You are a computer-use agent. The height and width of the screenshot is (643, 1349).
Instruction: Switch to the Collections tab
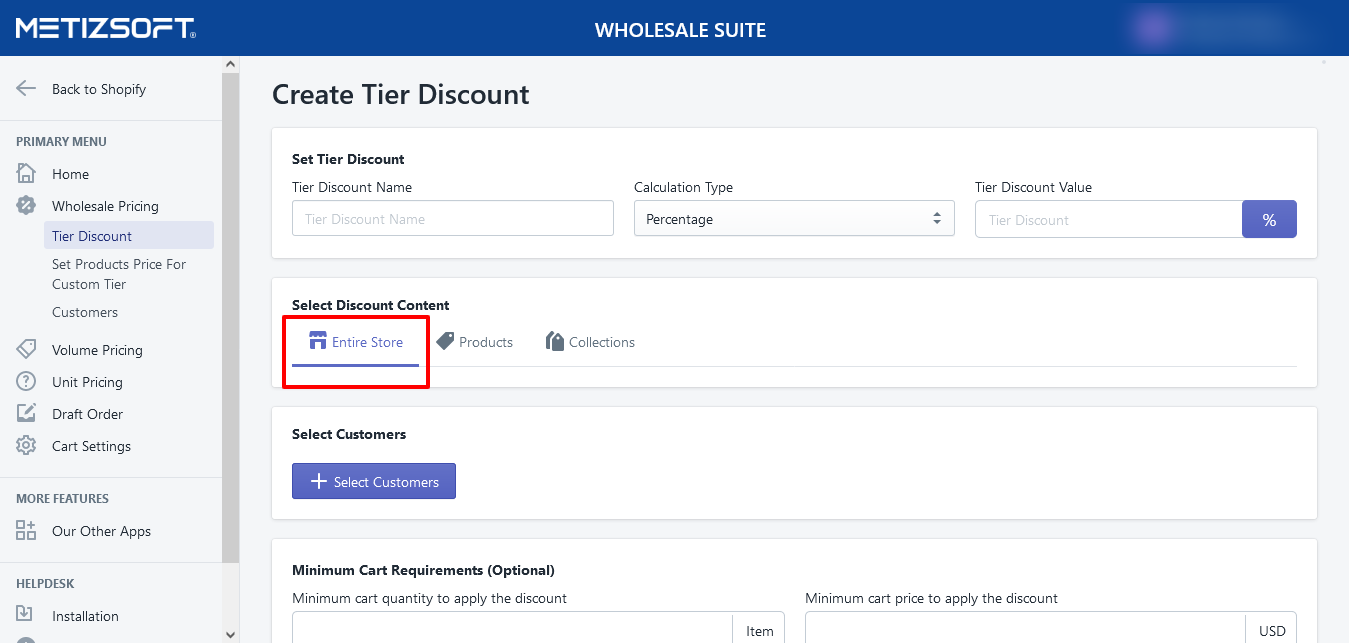[590, 343]
